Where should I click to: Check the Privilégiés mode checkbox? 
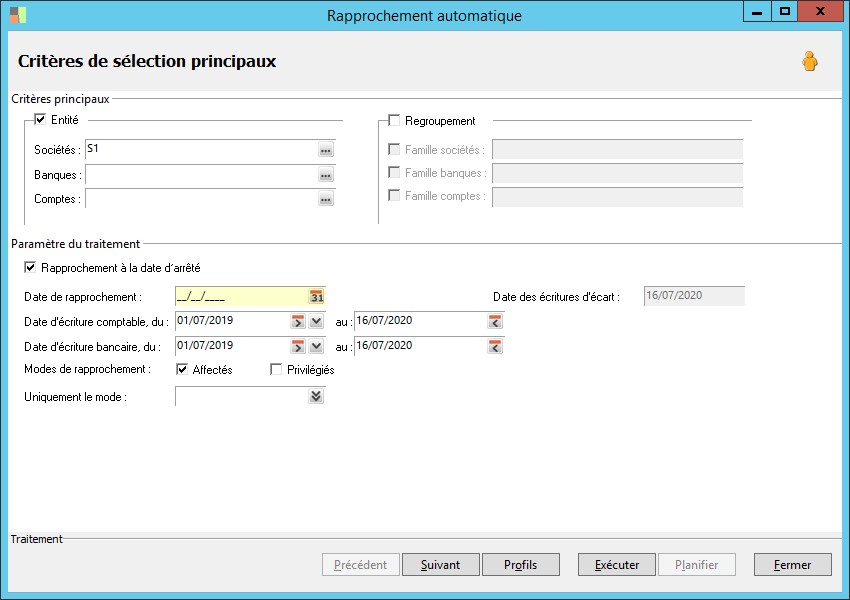click(x=276, y=369)
